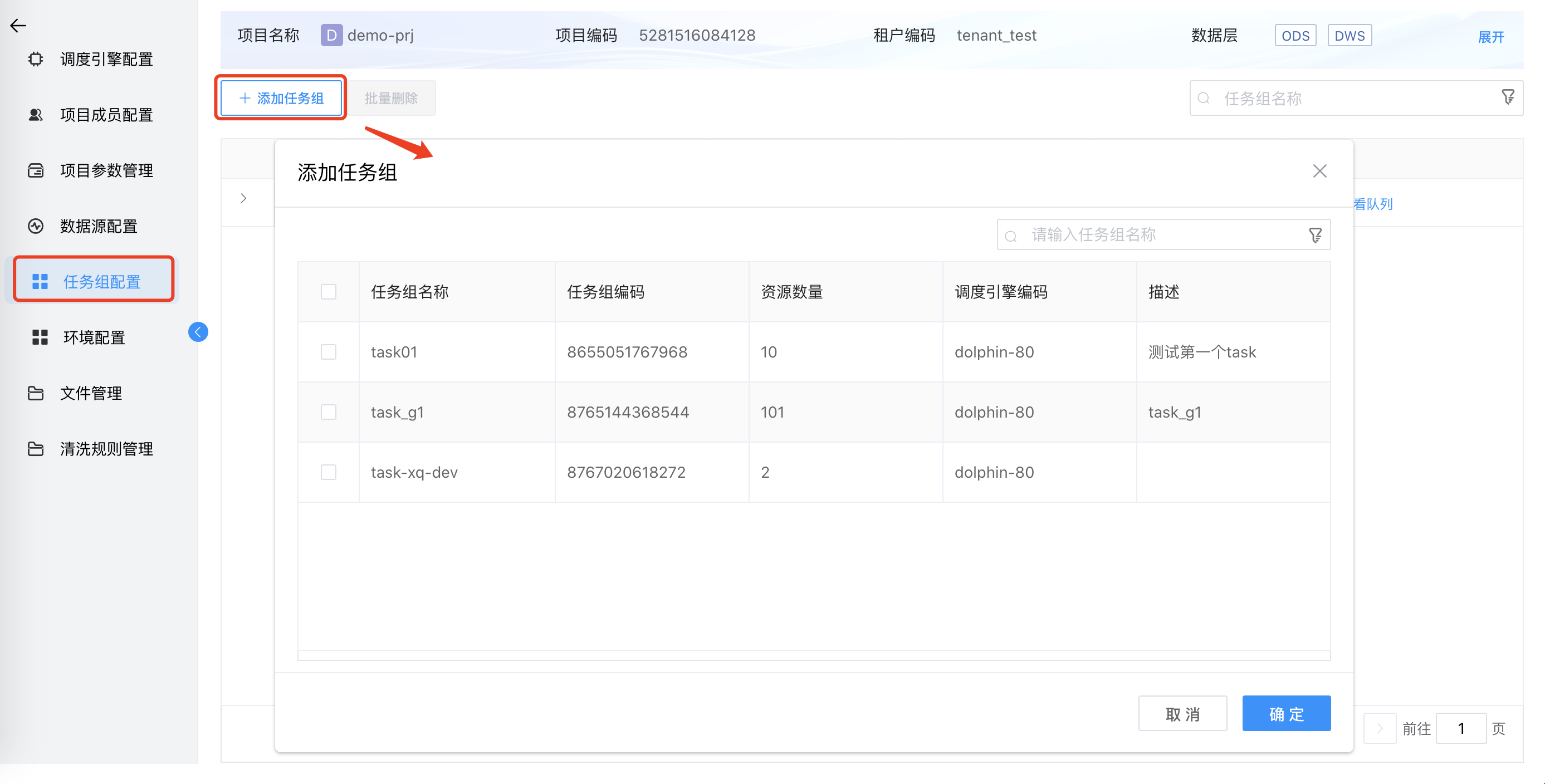Close the 添加任务组 dialog
This screenshot has width=1545, height=784.
[x=1319, y=171]
